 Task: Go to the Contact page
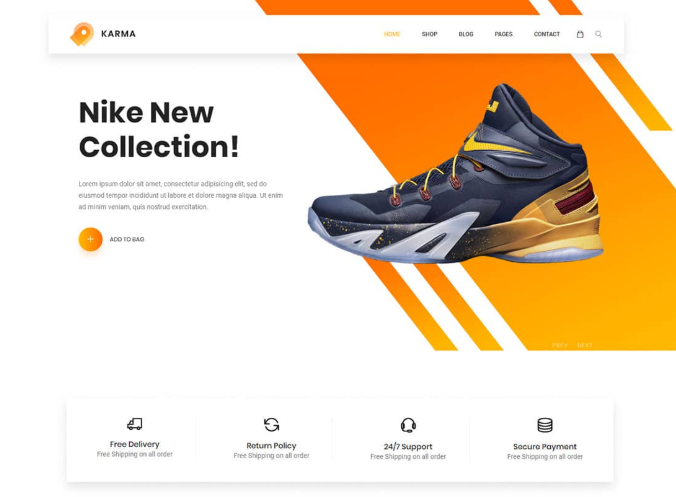click(547, 34)
